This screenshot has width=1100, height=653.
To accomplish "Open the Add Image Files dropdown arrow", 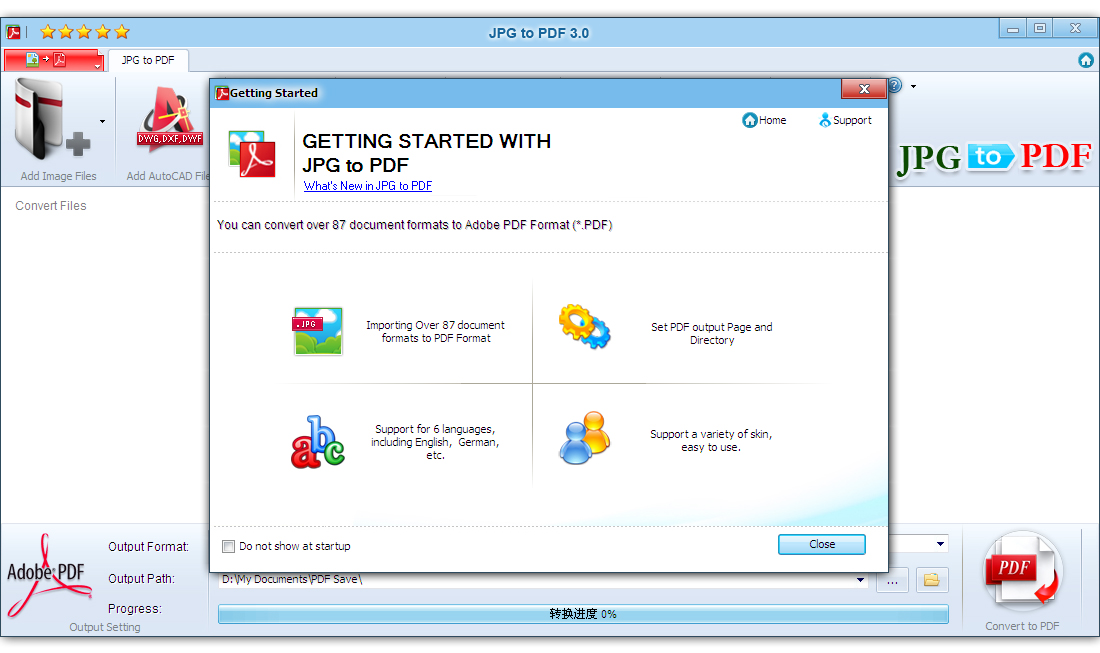I will coord(102,121).
